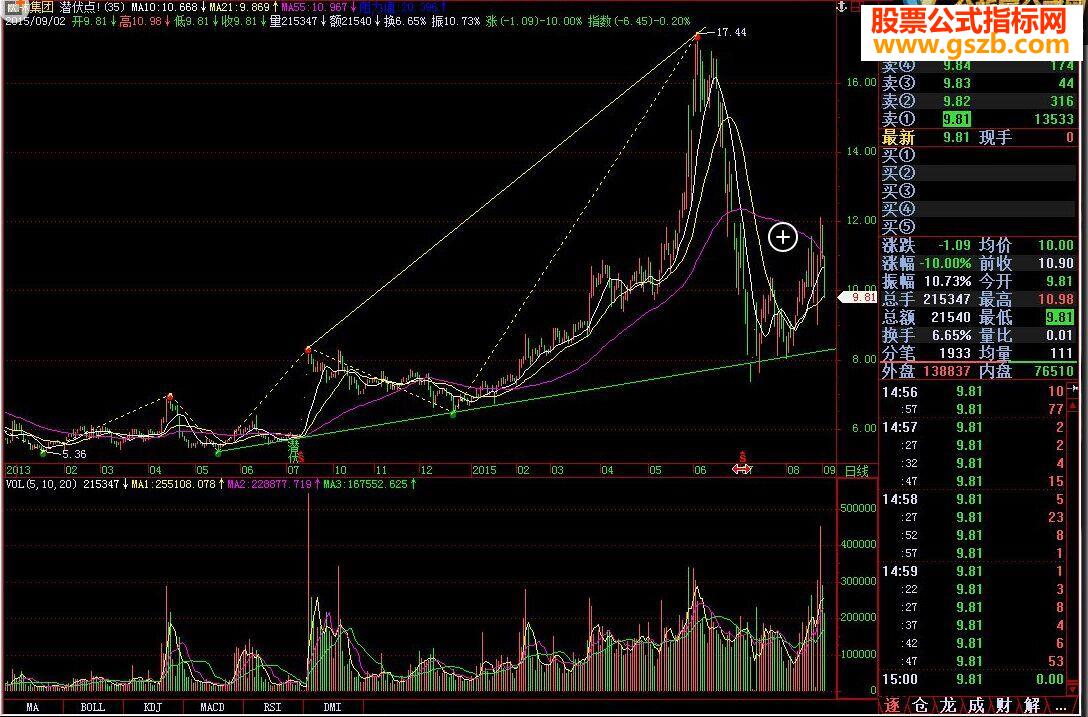Click the MA2:228877.719 volume value

270,484
